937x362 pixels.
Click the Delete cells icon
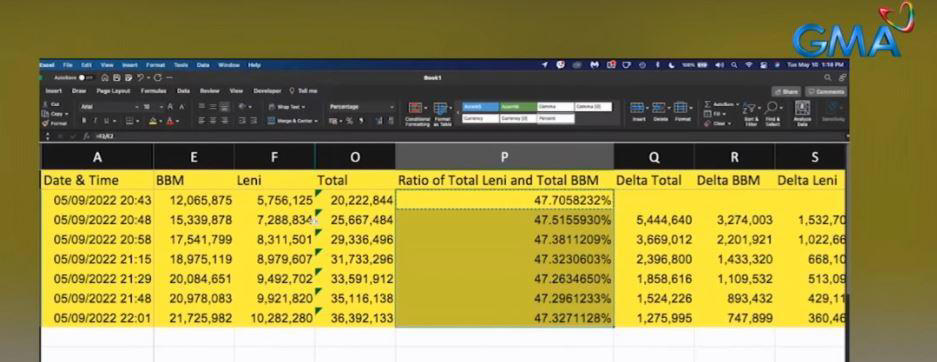tap(660, 108)
